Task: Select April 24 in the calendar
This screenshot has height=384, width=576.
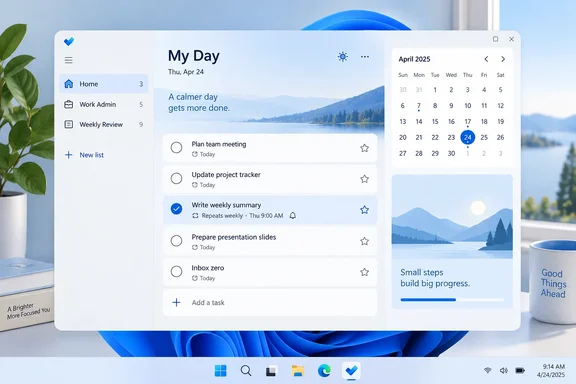Action: [468, 137]
